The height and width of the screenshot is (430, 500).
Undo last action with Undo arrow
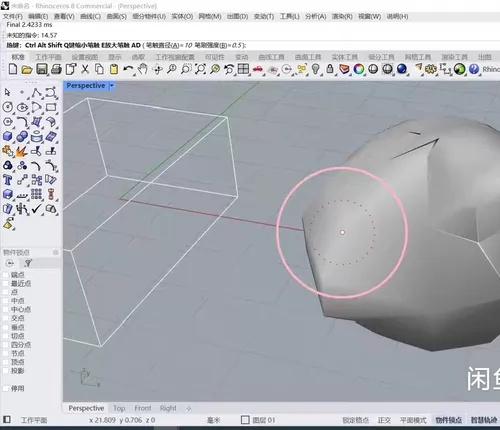(128, 69)
